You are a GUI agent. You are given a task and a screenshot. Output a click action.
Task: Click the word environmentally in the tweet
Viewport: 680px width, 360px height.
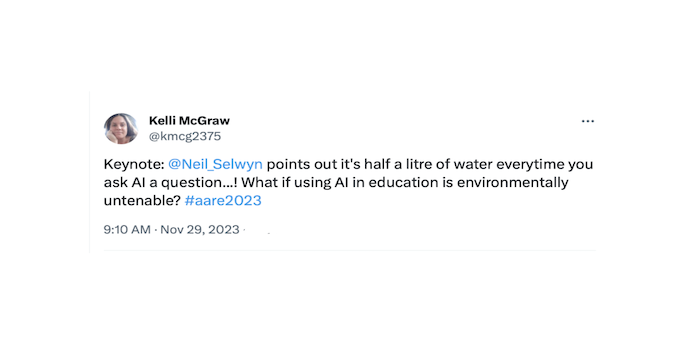coord(513,183)
